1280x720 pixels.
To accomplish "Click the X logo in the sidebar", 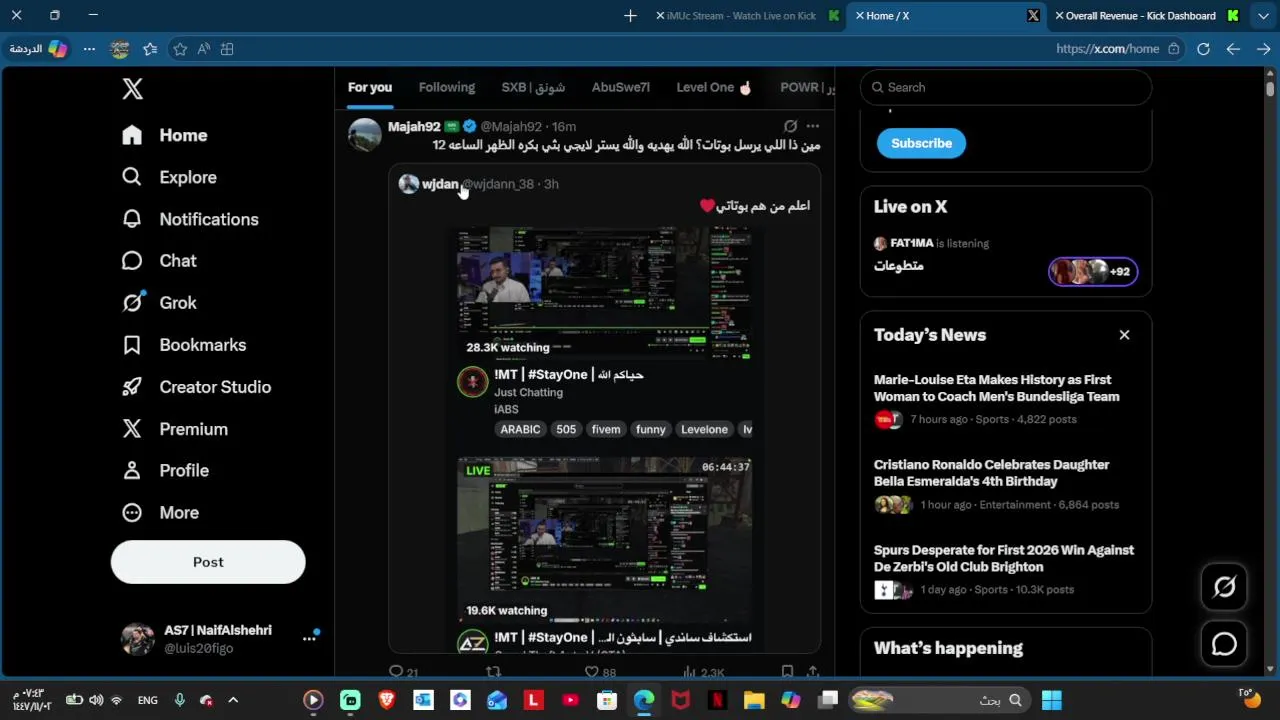I will coord(132,89).
